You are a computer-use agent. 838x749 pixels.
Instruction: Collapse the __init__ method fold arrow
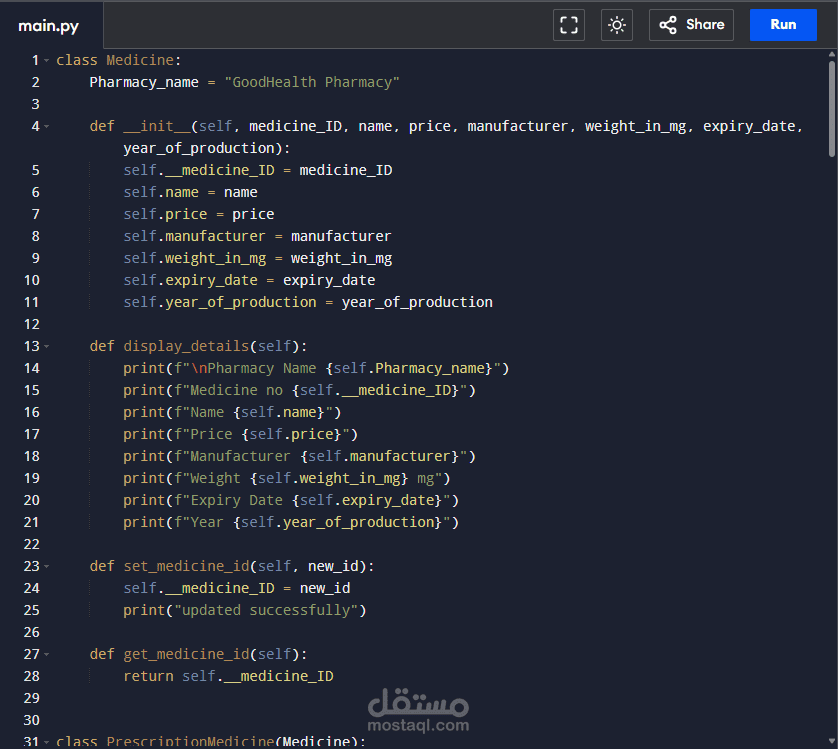point(46,127)
